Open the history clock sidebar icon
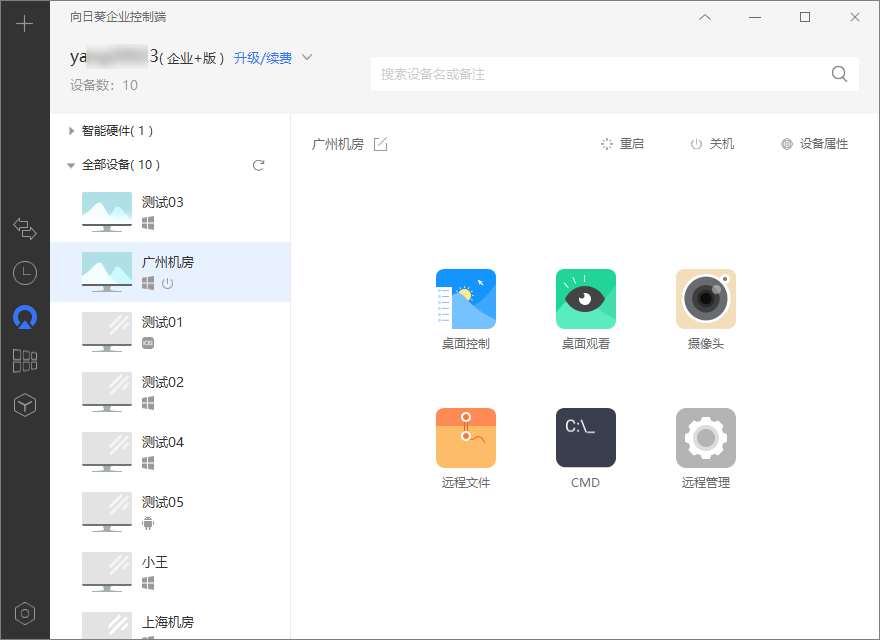 [x=25, y=273]
